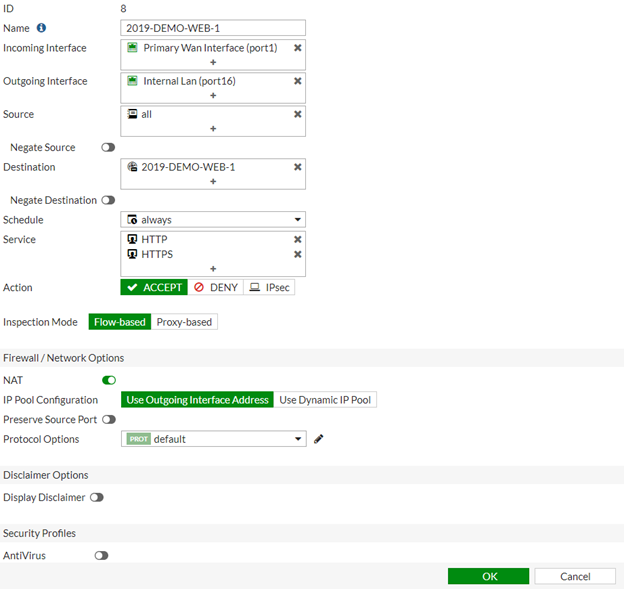
Task: Select Flow-based inspection mode
Action: pyautogui.click(x=120, y=322)
